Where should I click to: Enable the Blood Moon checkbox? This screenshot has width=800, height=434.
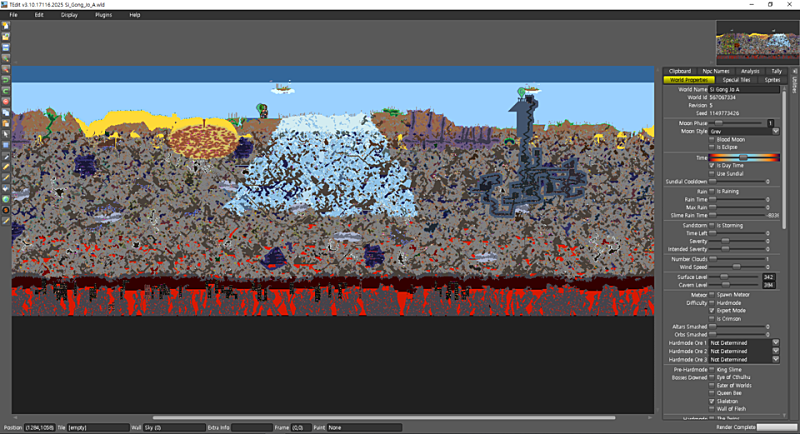coord(712,139)
